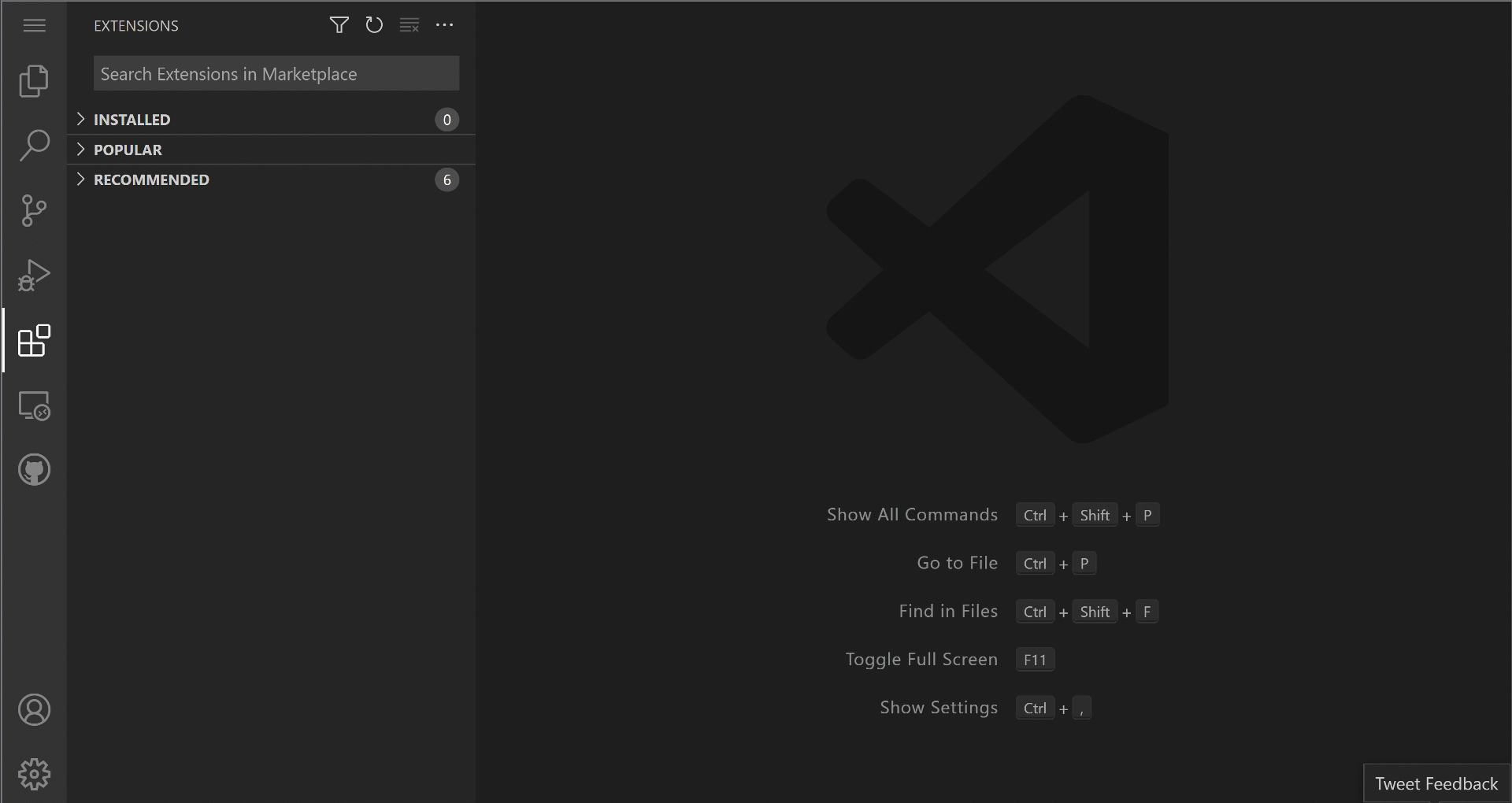Click the Filter Extensions icon
The image size is (1512, 803).
coord(339,24)
